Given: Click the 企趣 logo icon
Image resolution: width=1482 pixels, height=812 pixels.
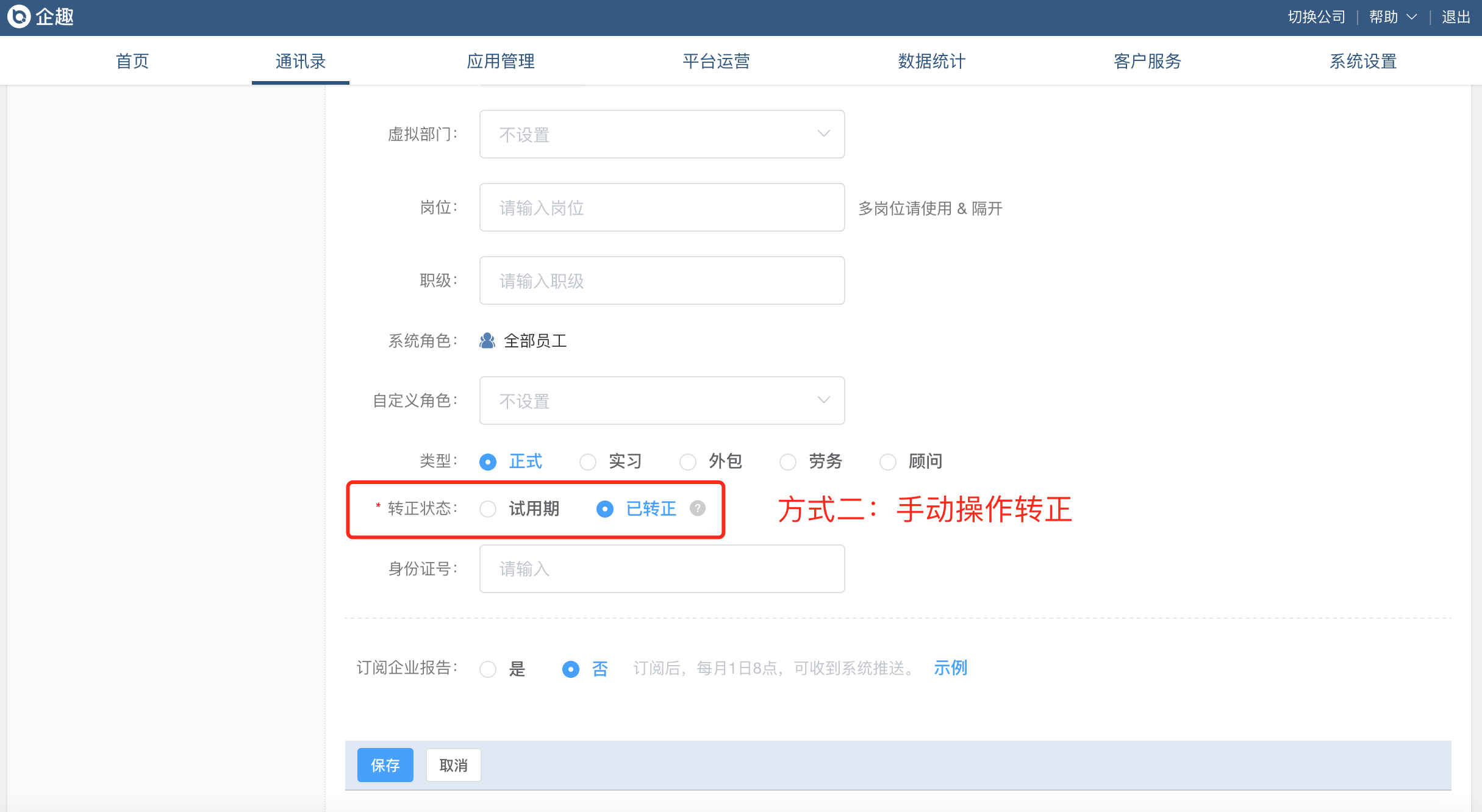Looking at the screenshot, I should point(19,16).
